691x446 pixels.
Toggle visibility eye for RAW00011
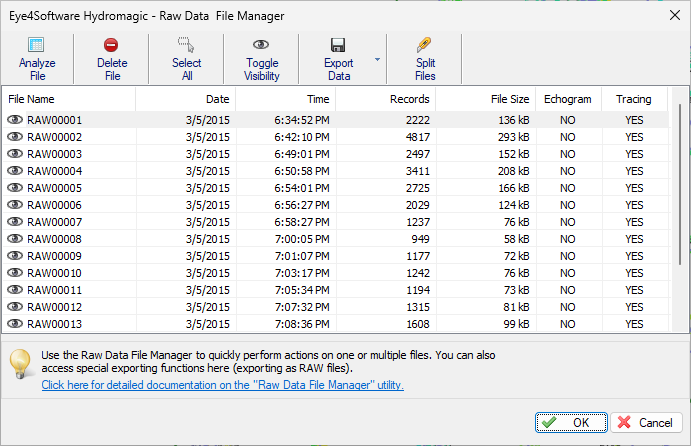click(15, 290)
